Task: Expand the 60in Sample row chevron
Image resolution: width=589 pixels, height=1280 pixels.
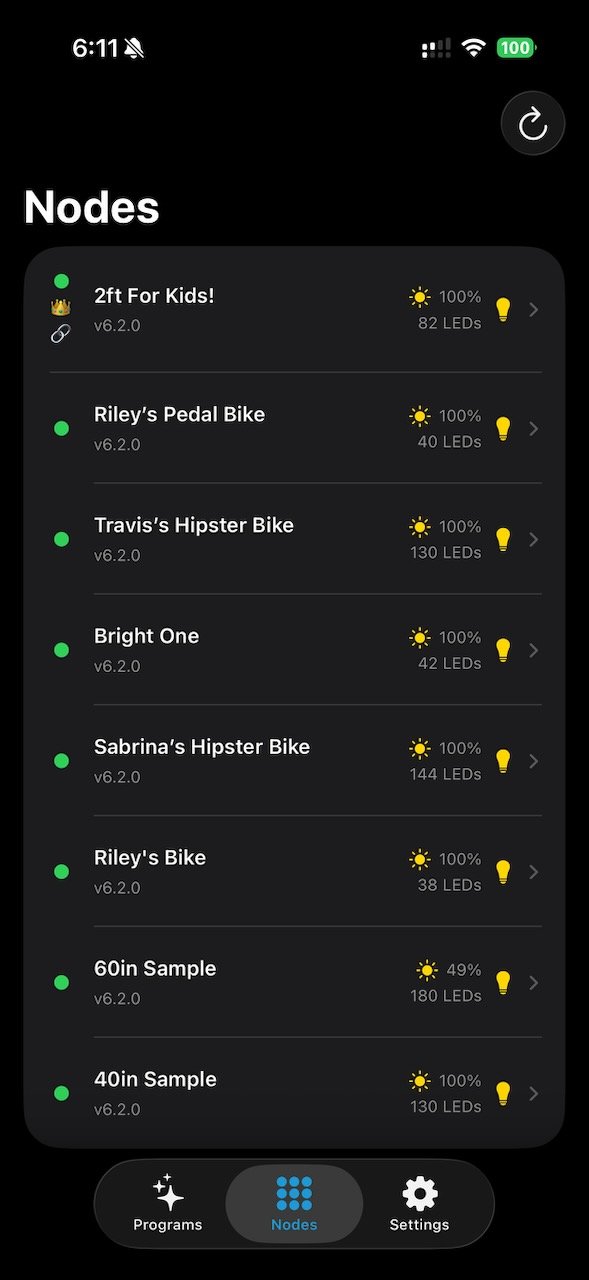Action: (533, 982)
